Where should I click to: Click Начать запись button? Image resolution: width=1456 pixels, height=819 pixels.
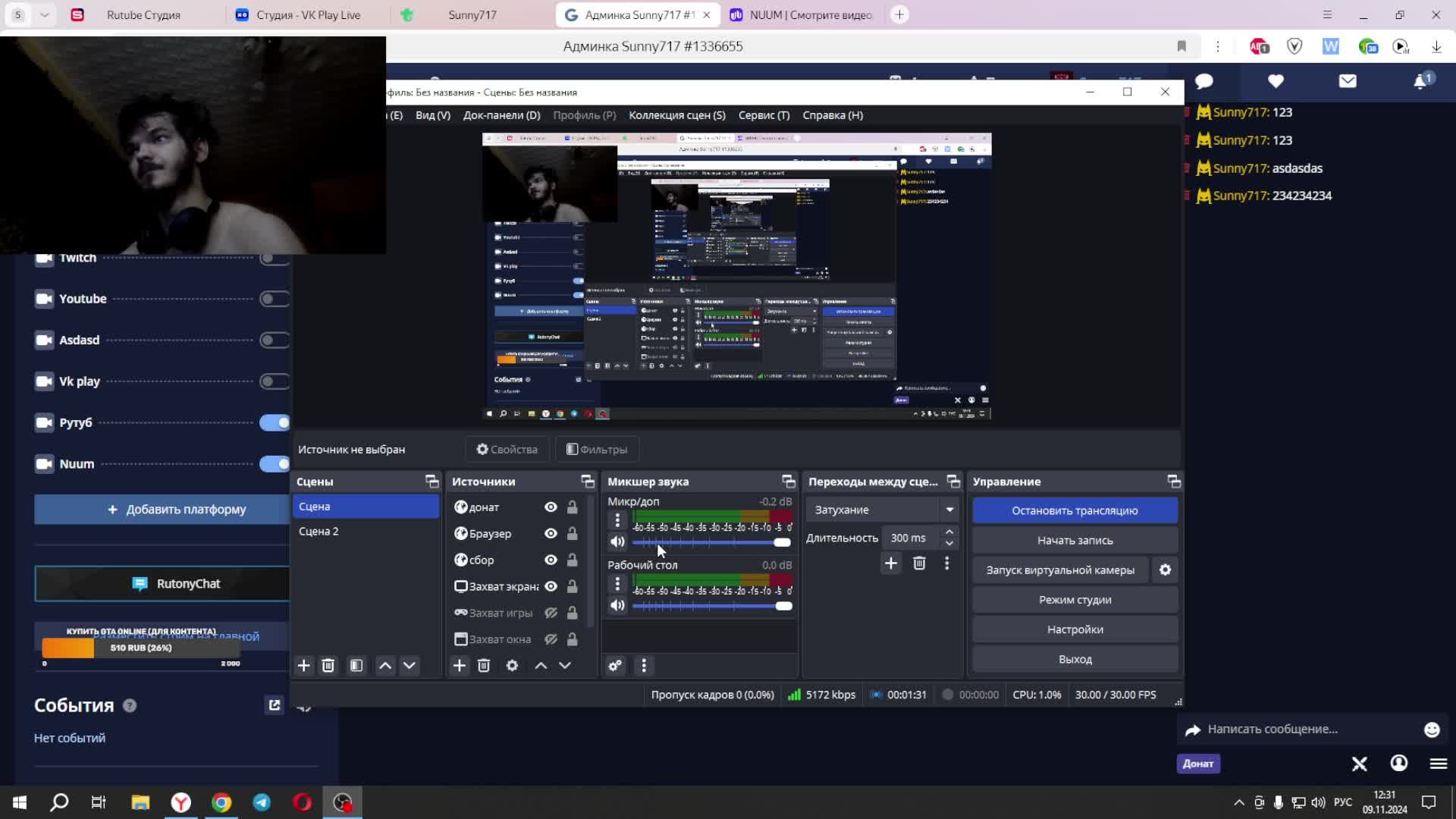tap(1075, 541)
